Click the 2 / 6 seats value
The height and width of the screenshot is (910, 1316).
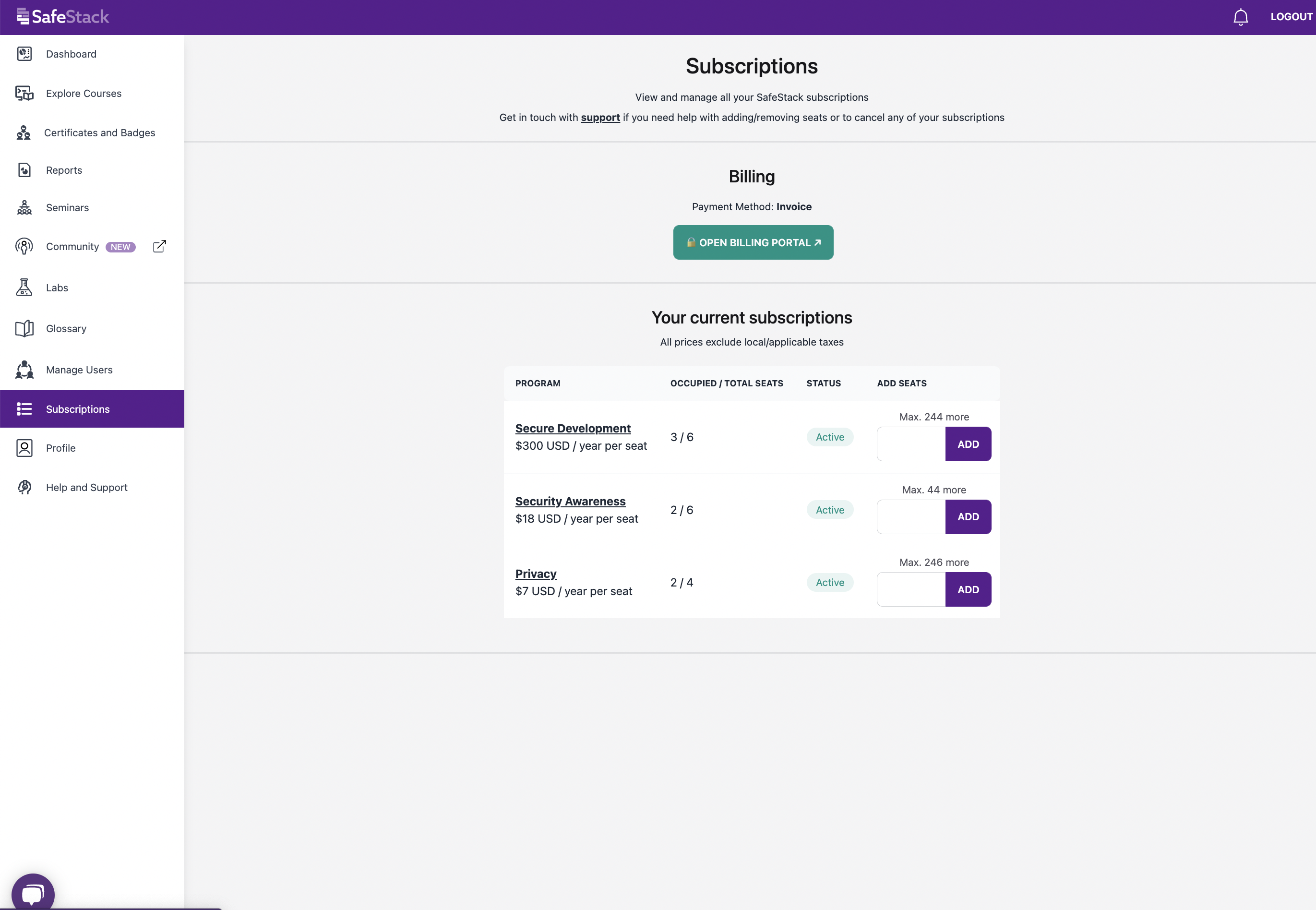tap(682, 510)
